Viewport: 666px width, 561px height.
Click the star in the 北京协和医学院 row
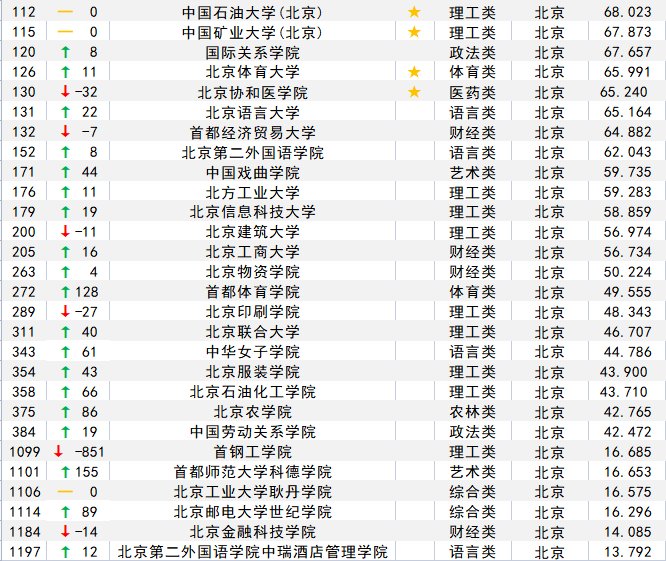tap(414, 92)
